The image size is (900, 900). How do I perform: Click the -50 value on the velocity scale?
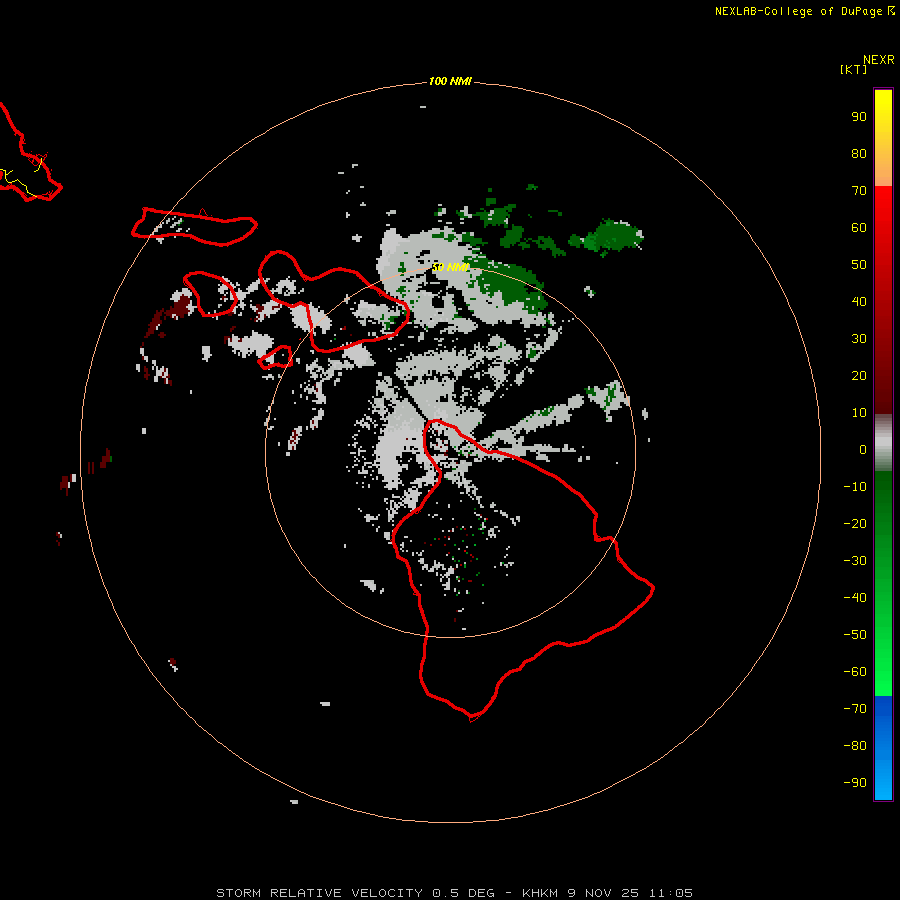(855, 635)
